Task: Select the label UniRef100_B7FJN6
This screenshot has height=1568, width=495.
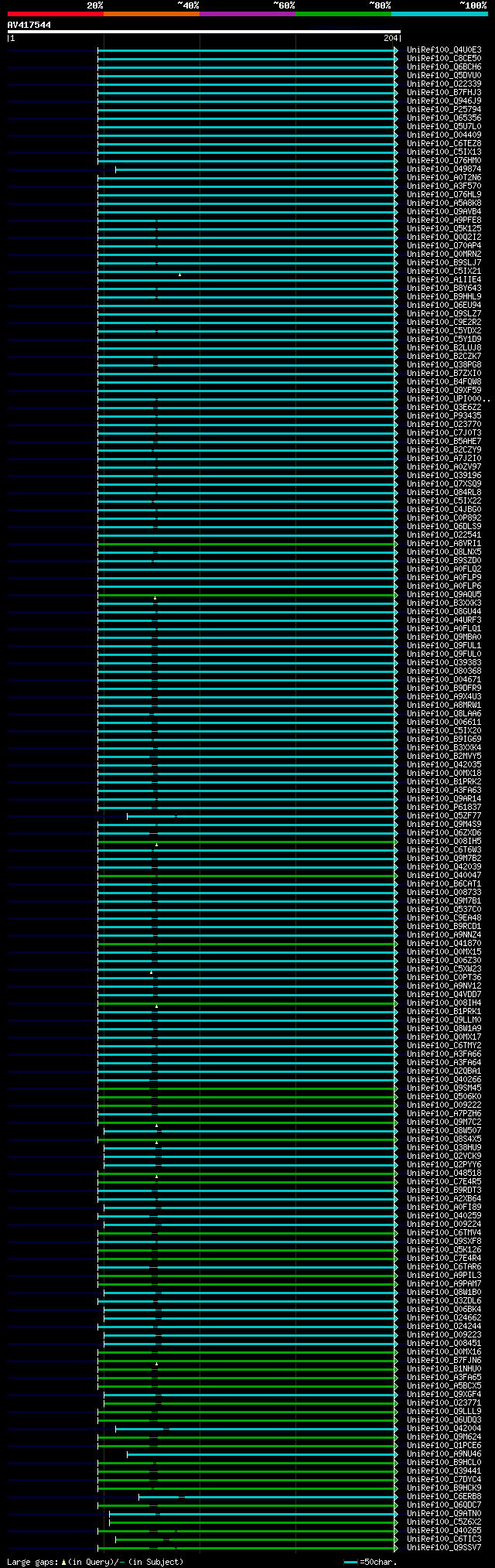Action: pyautogui.click(x=444, y=1361)
